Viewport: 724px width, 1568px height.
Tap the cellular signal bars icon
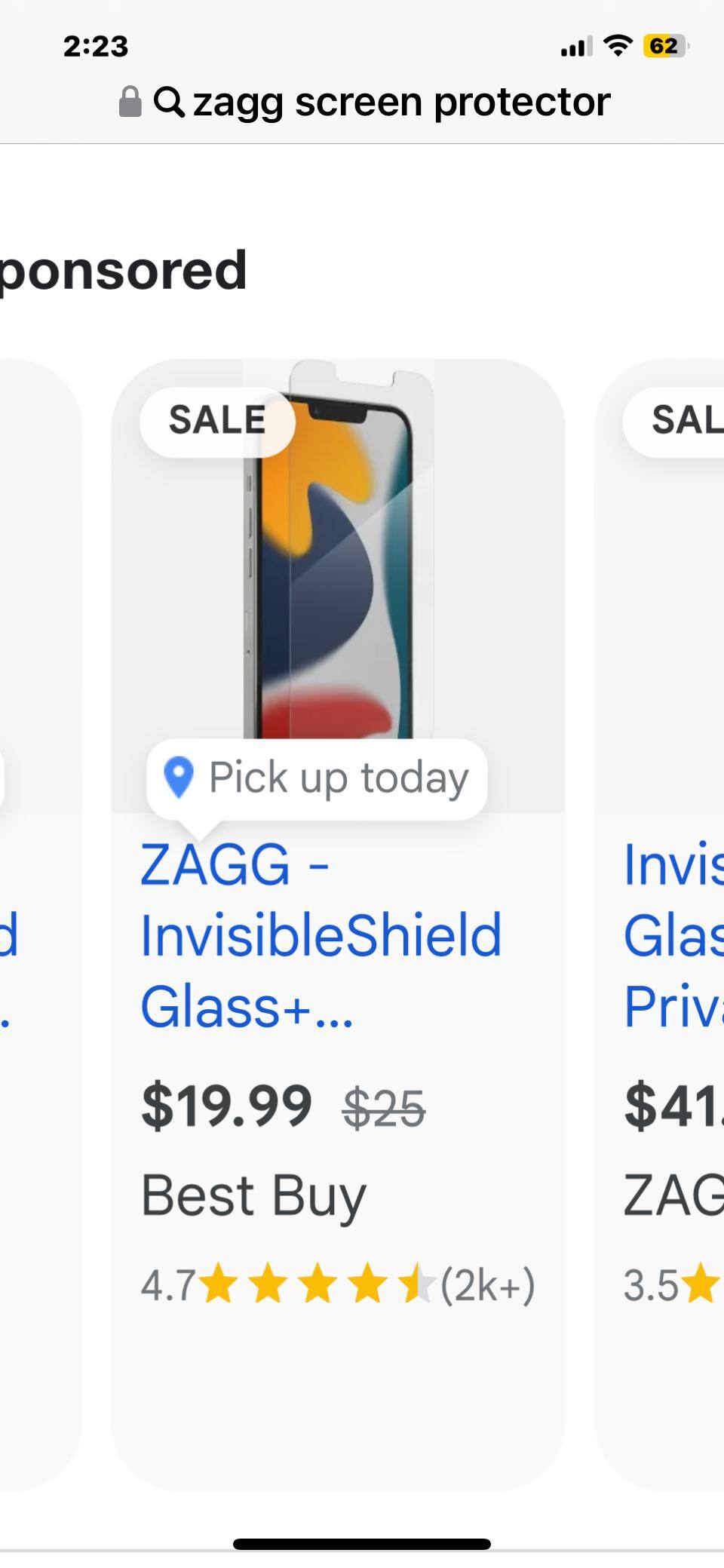(x=576, y=47)
